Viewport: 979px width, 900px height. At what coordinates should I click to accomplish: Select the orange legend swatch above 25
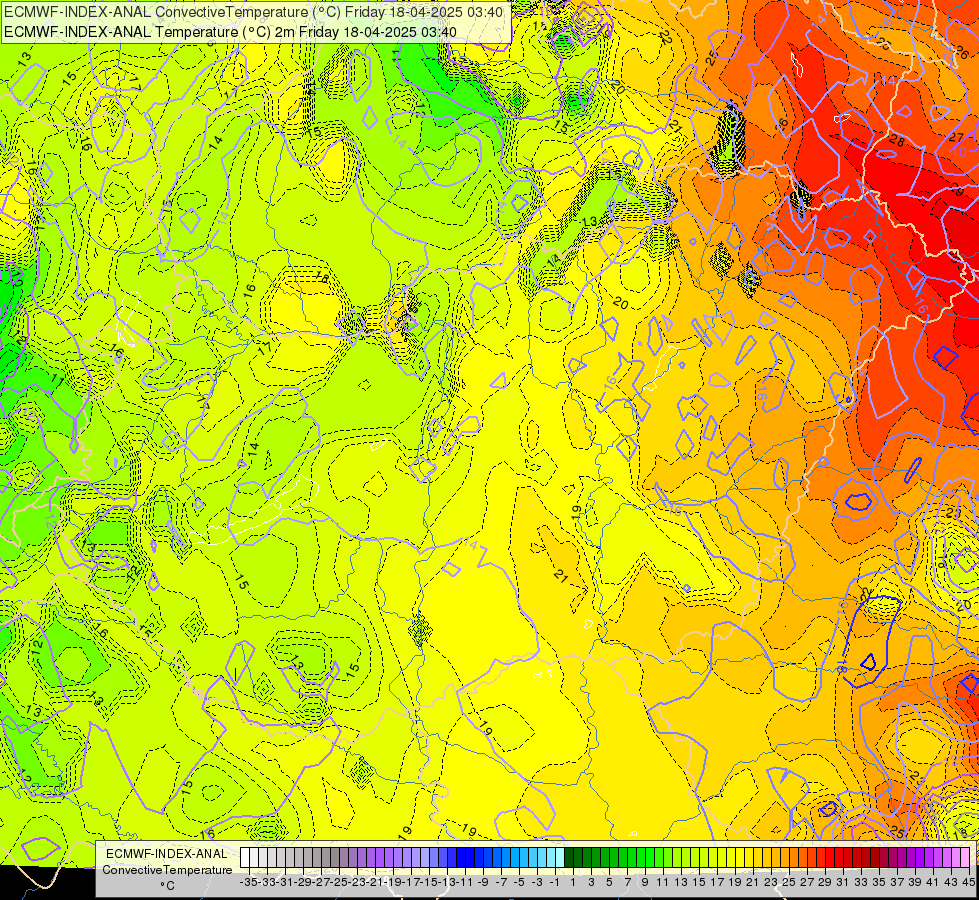[x=794, y=858]
